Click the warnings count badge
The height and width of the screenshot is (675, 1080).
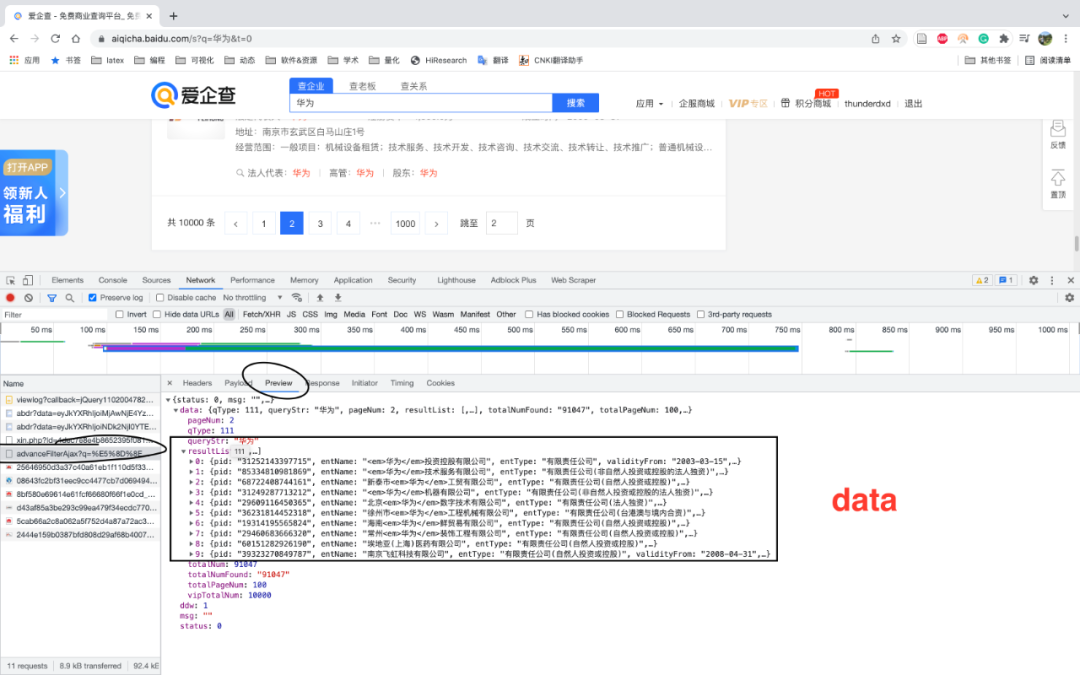tap(982, 280)
